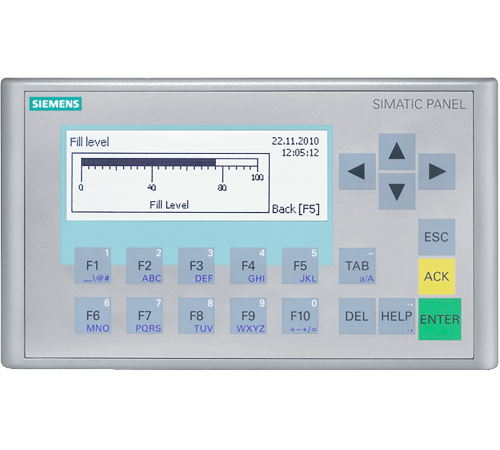Acknowledge with the yellow ACK key

pyautogui.click(x=437, y=277)
